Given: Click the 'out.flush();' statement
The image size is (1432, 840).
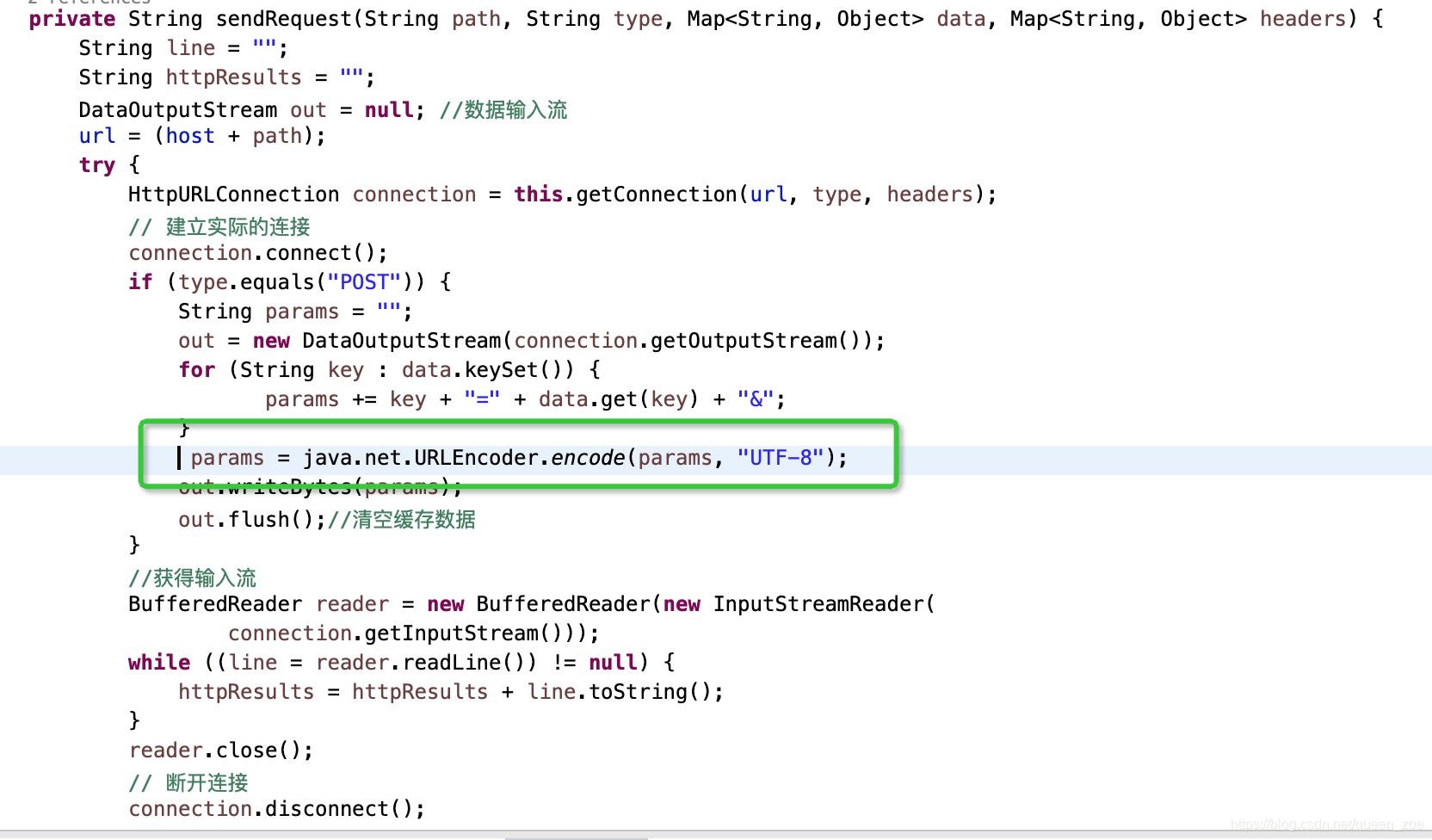Looking at the screenshot, I should pos(252,520).
